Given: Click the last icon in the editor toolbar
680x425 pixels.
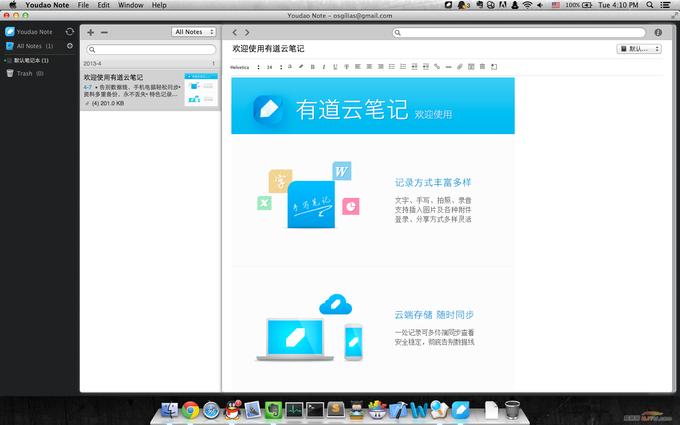Looking at the screenshot, I should pos(494,67).
